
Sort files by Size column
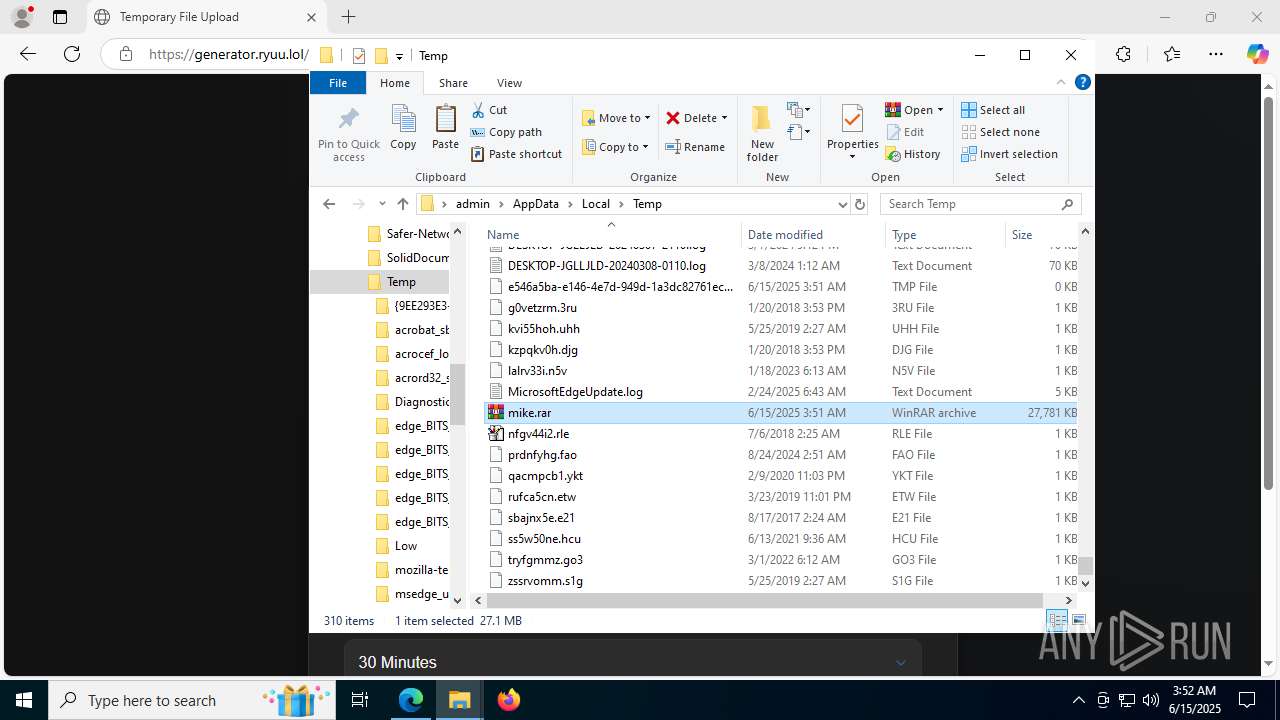point(1042,234)
